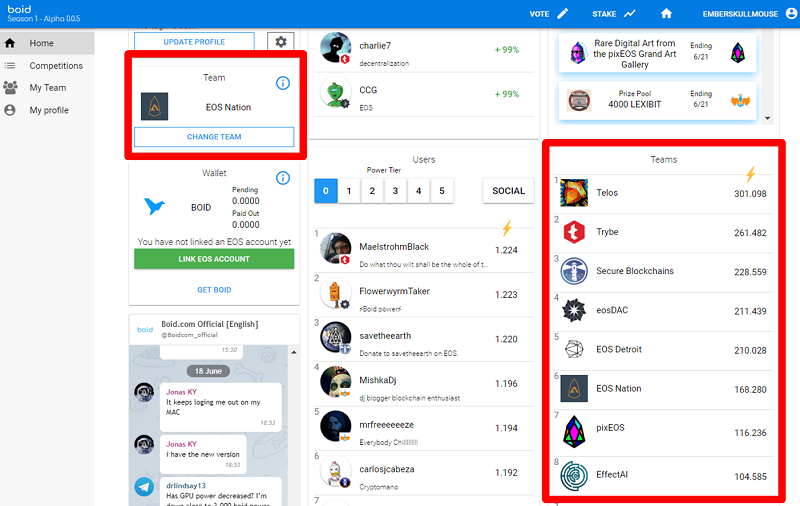Go to the home icon in top bar
The height and width of the screenshot is (506, 800).
click(666, 14)
